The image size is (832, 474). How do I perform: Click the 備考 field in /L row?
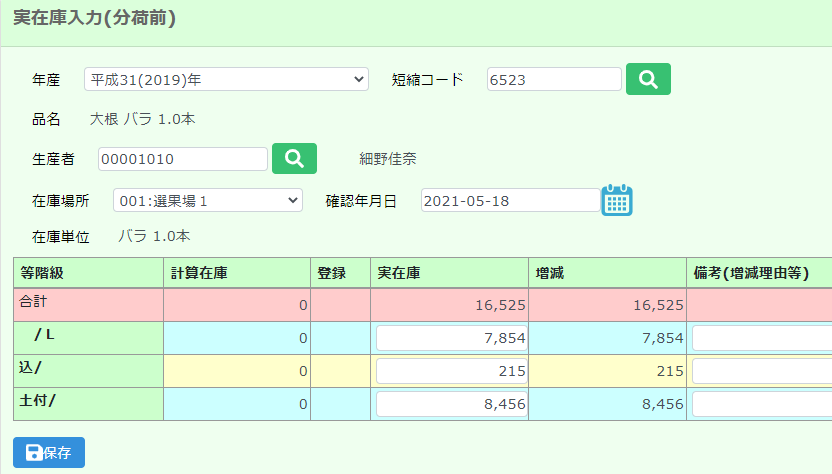(x=761, y=338)
